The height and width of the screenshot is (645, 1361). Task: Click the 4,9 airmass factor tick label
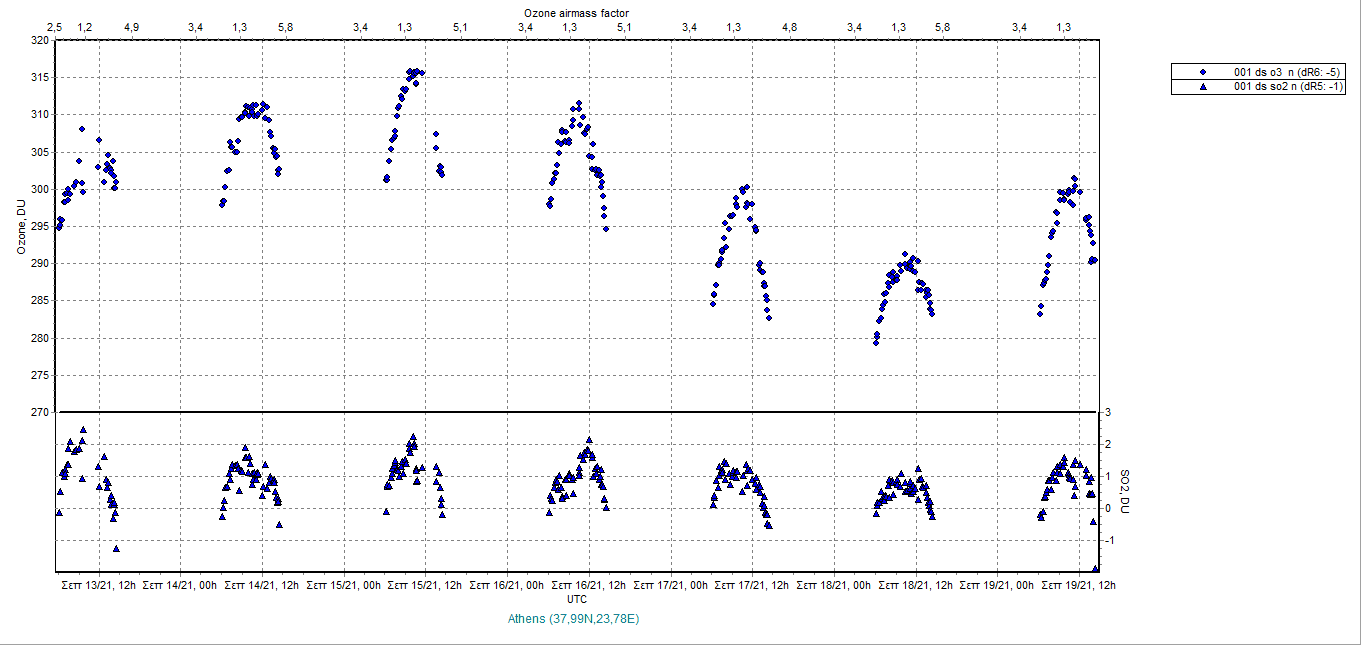click(x=132, y=27)
